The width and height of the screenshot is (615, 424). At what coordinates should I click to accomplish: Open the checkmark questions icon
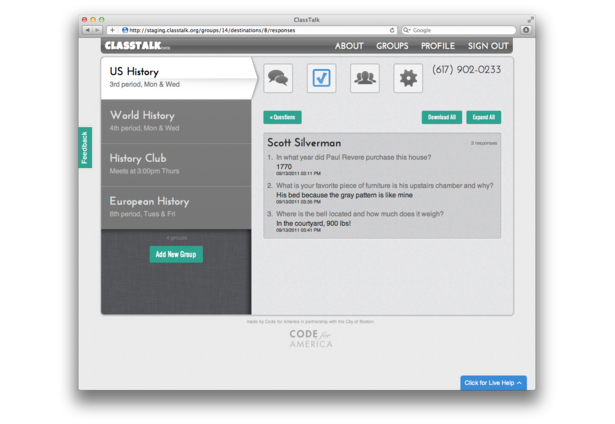(x=321, y=78)
